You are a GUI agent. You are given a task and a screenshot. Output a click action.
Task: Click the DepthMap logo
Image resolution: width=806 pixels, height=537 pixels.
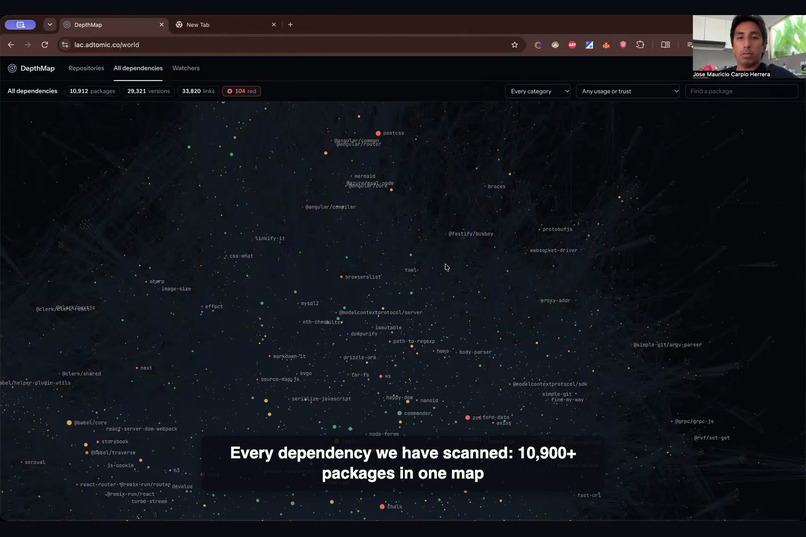[31, 68]
